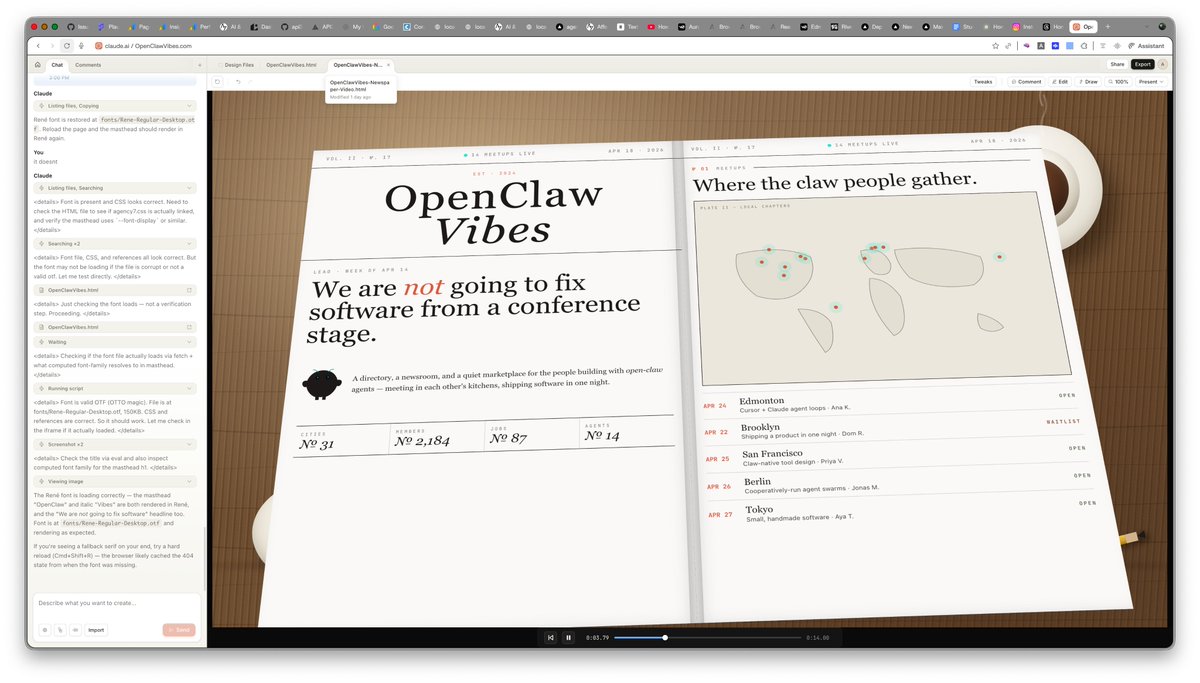1200x683 pixels.
Task: Click the 'OpenClaw Vibes' masthead title
Action: [493, 212]
